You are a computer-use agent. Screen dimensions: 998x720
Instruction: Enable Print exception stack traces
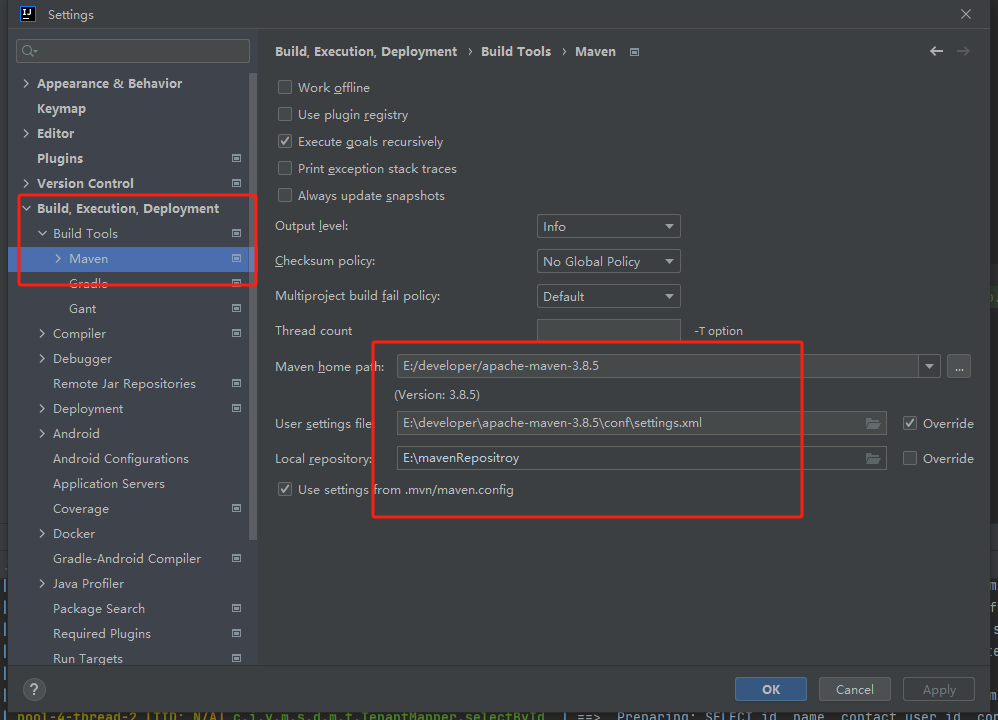(285, 168)
